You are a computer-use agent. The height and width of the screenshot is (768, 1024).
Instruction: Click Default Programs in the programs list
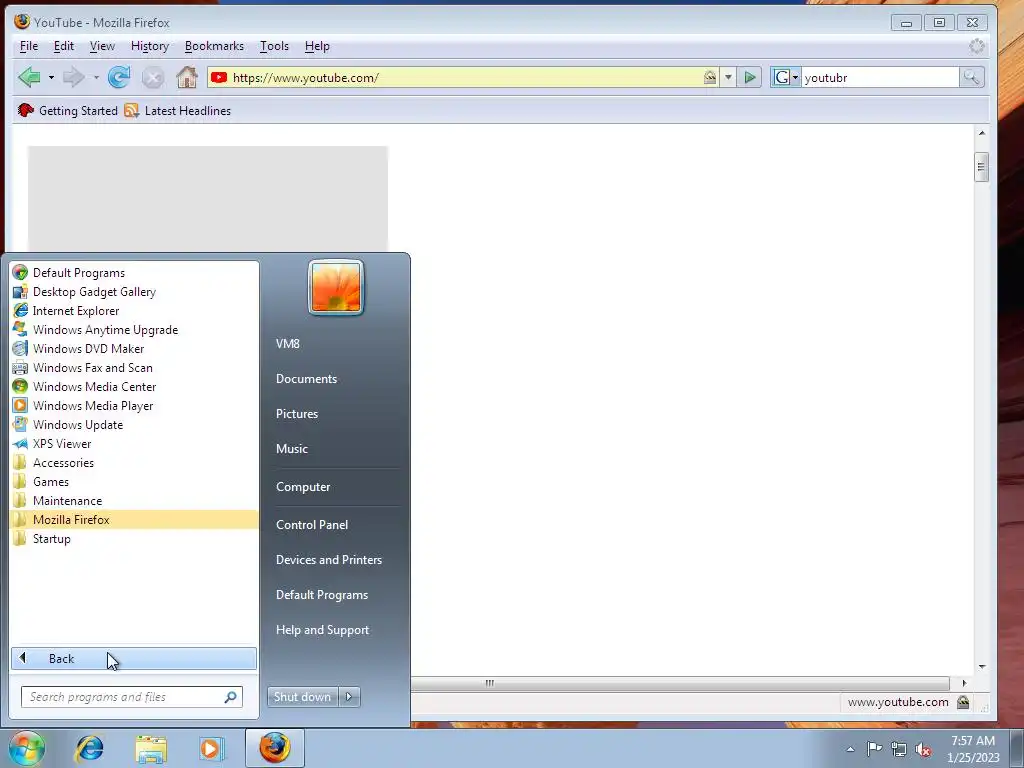point(78,273)
